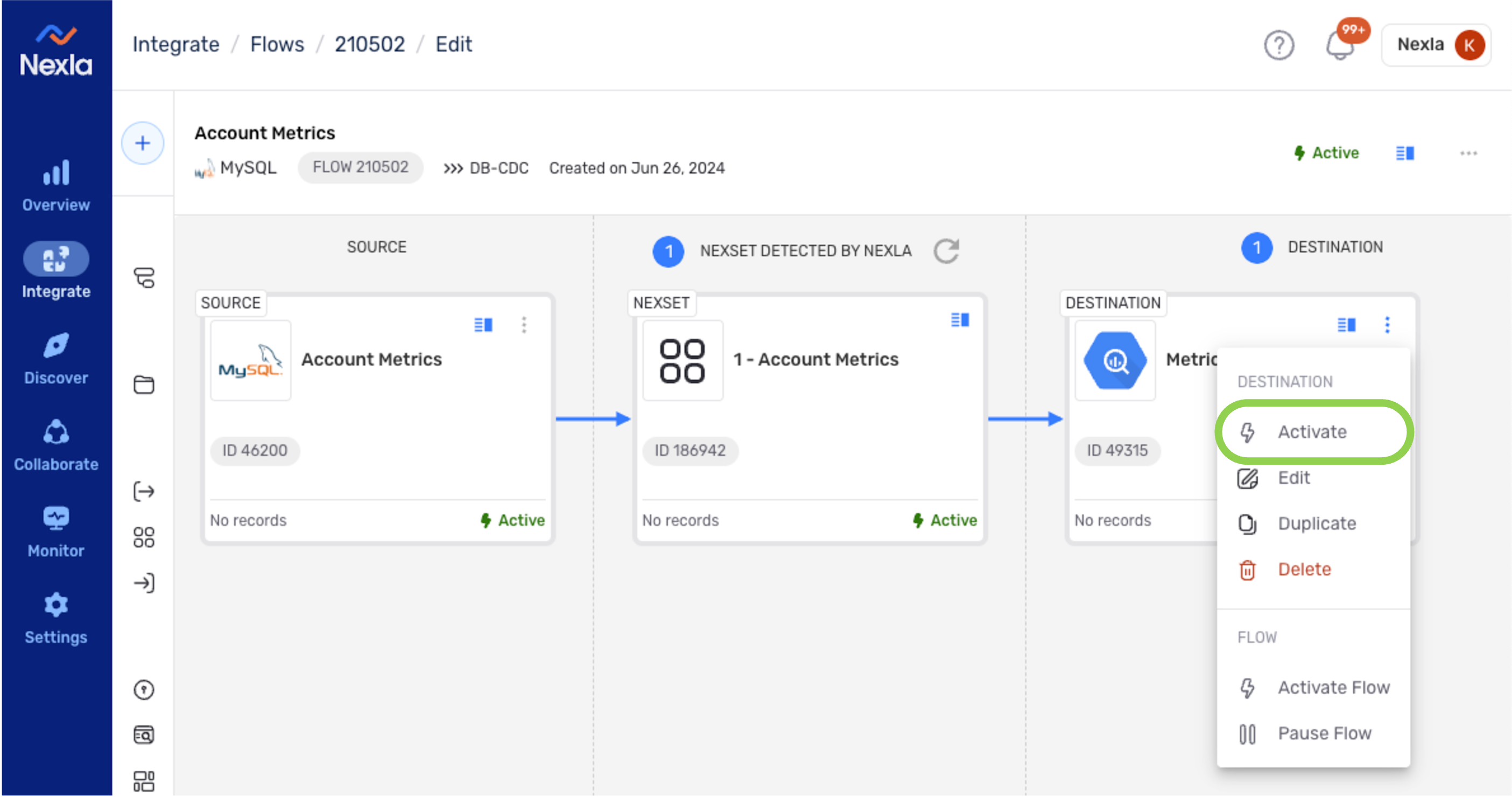
Task: Click the source exit-arrow icon in secondary sidebar
Action: point(144,491)
